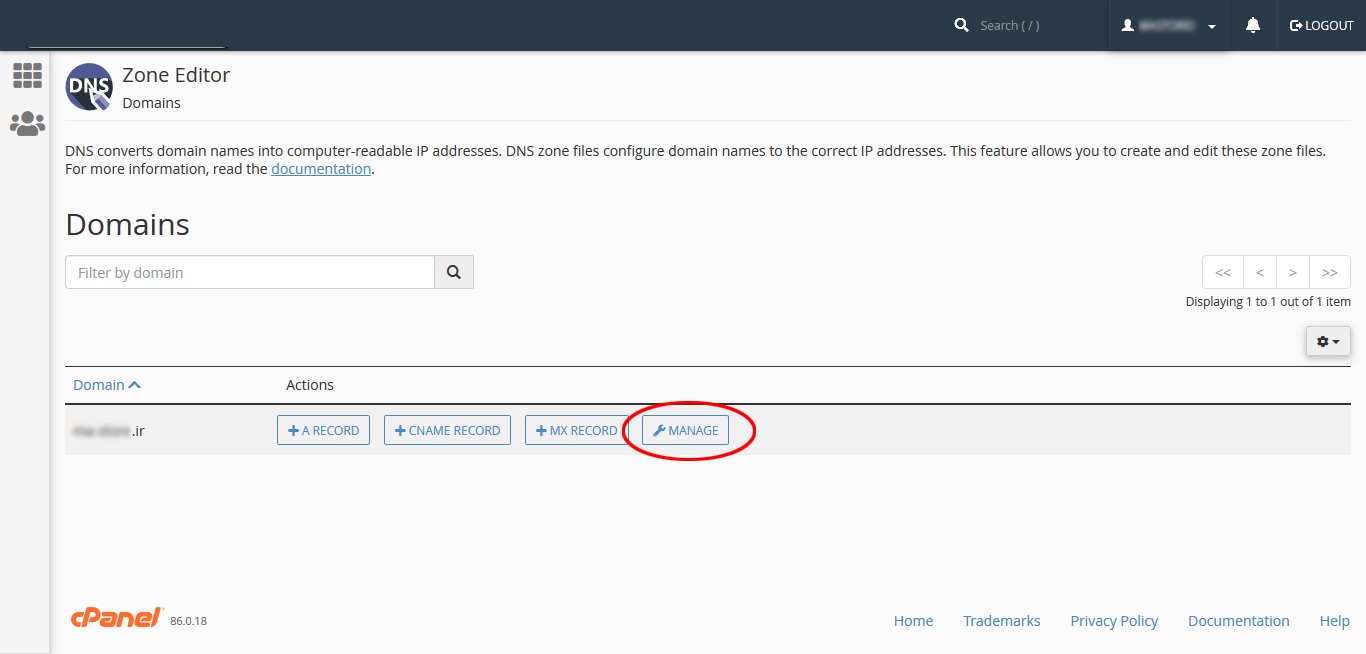This screenshot has height=654, width=1366.
Task: Click the version number 86.0.18
Action: (188, 621)
